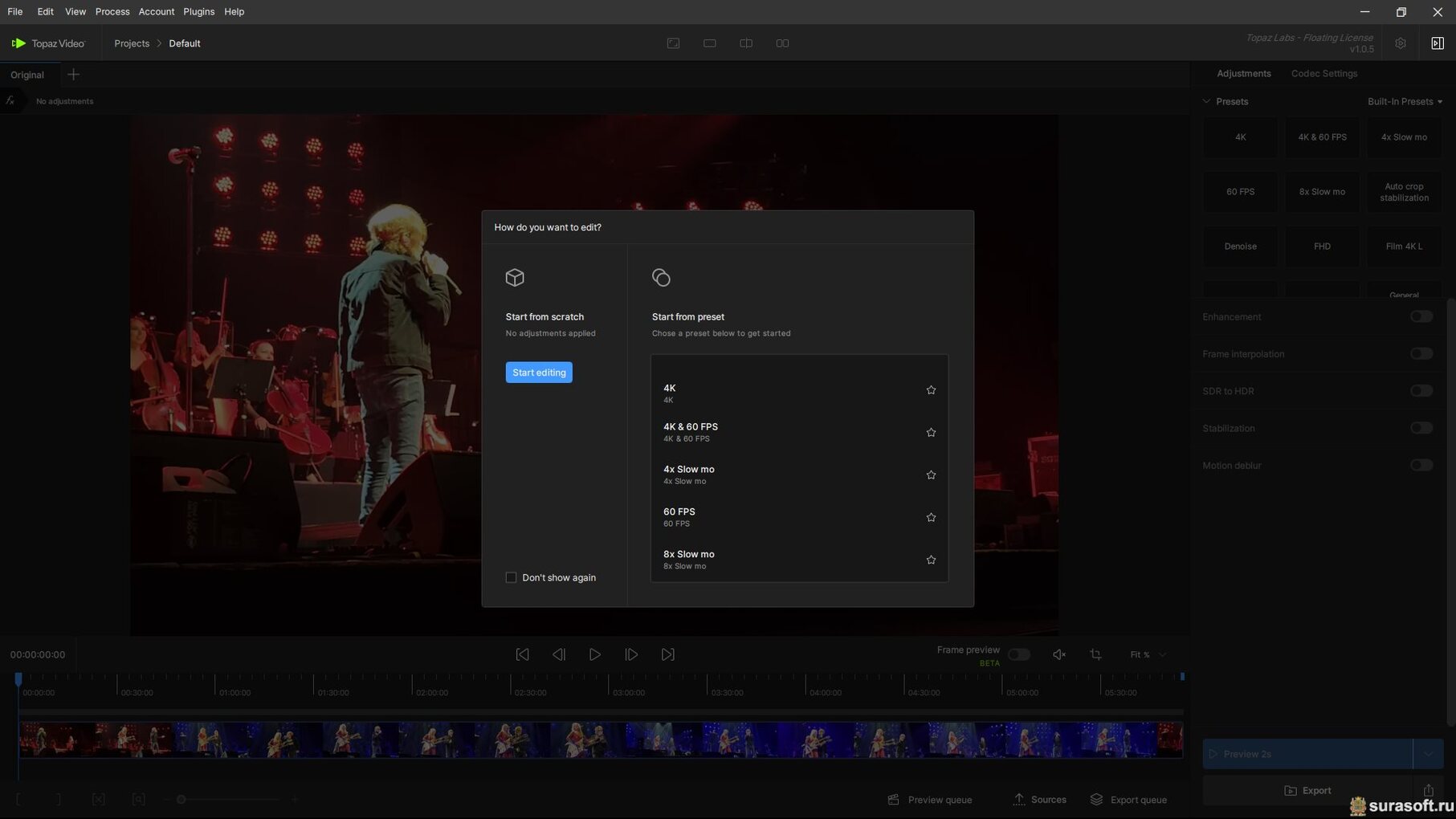Open the Process menu
1456x819 pixels.
click(112, 11)
